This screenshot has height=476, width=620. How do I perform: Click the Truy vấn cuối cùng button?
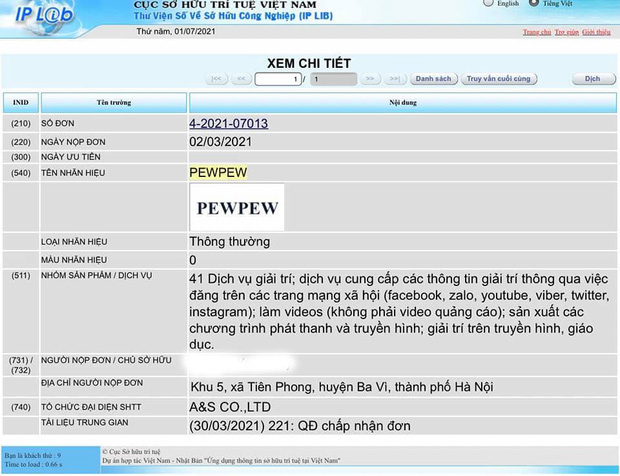(x=499, y=79)
